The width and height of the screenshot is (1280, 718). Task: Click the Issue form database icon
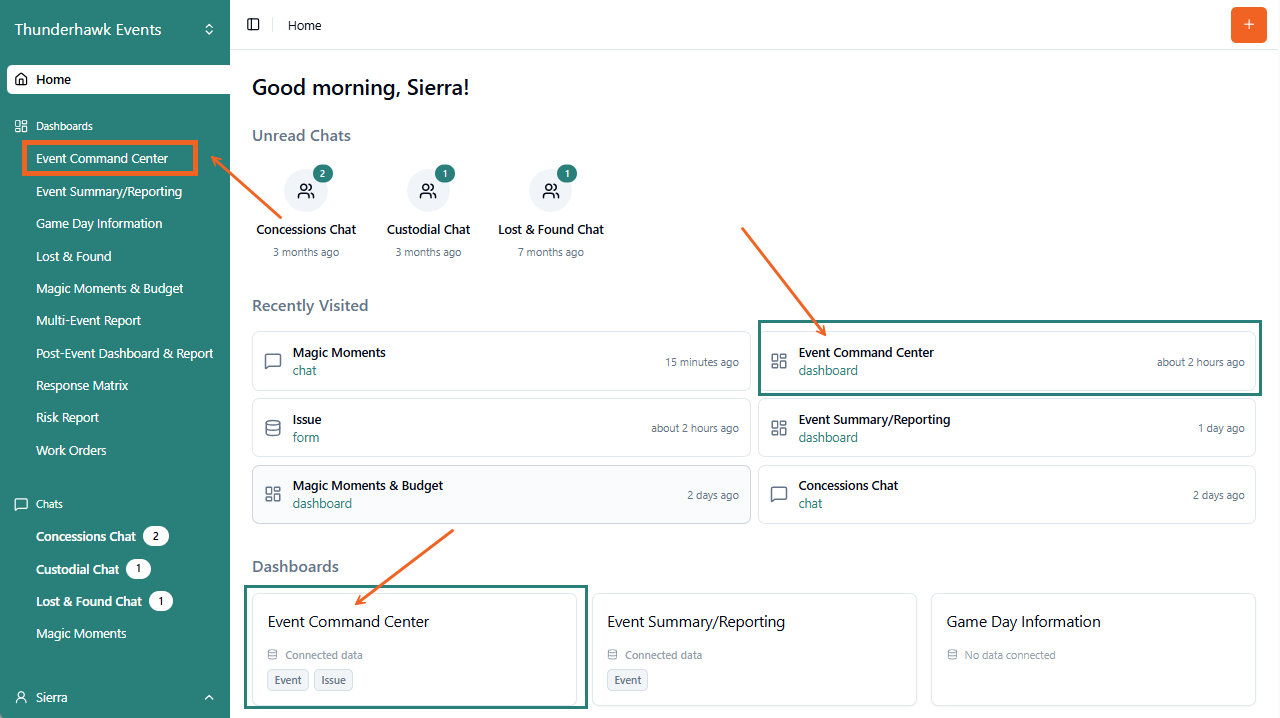tap(273, 428)
